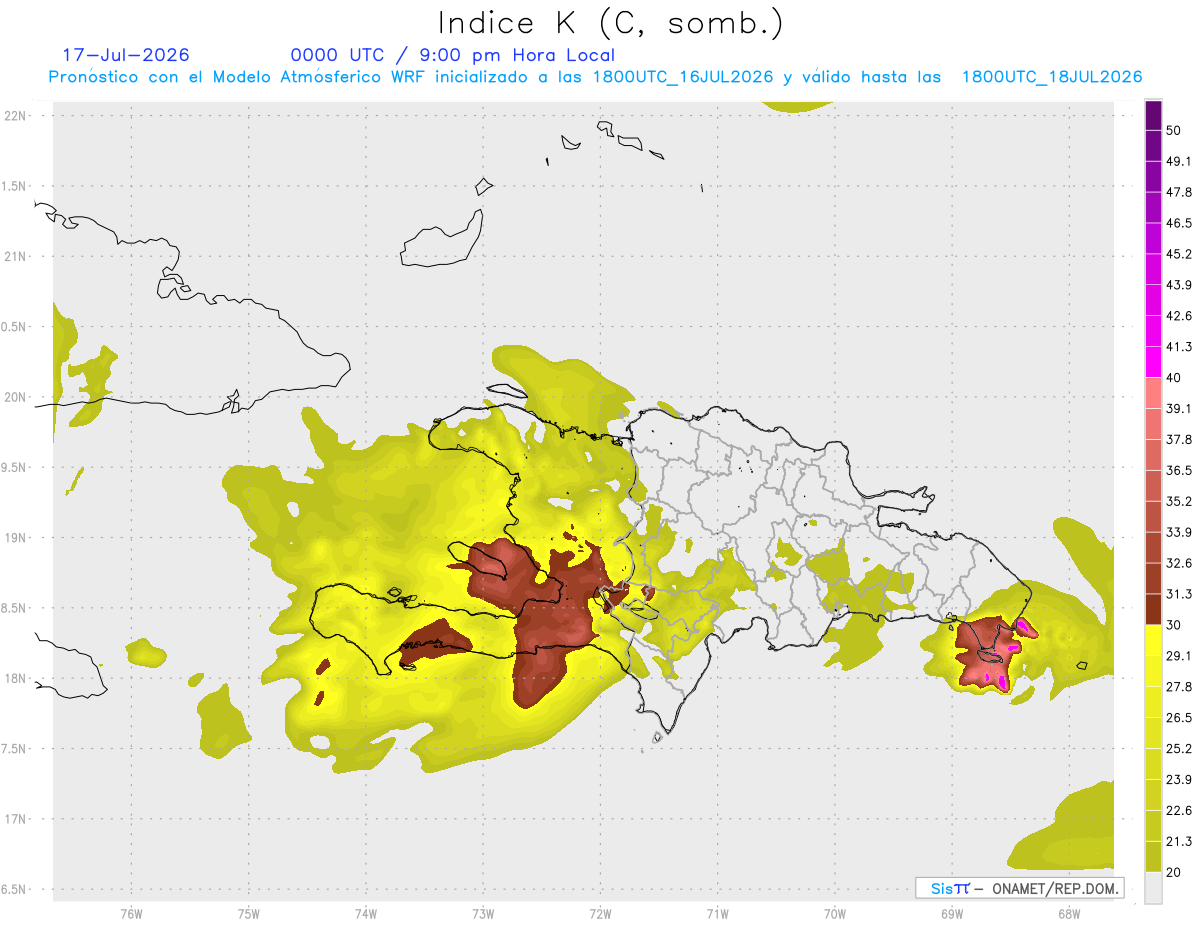Image resolution: width=1200 pixels, height=927 pixels.
Task: Click the colorbar label "49.1"
Action: click(1179, 161)
